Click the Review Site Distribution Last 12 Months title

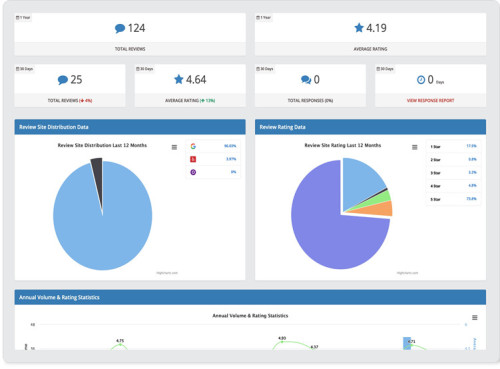point(102,145)
